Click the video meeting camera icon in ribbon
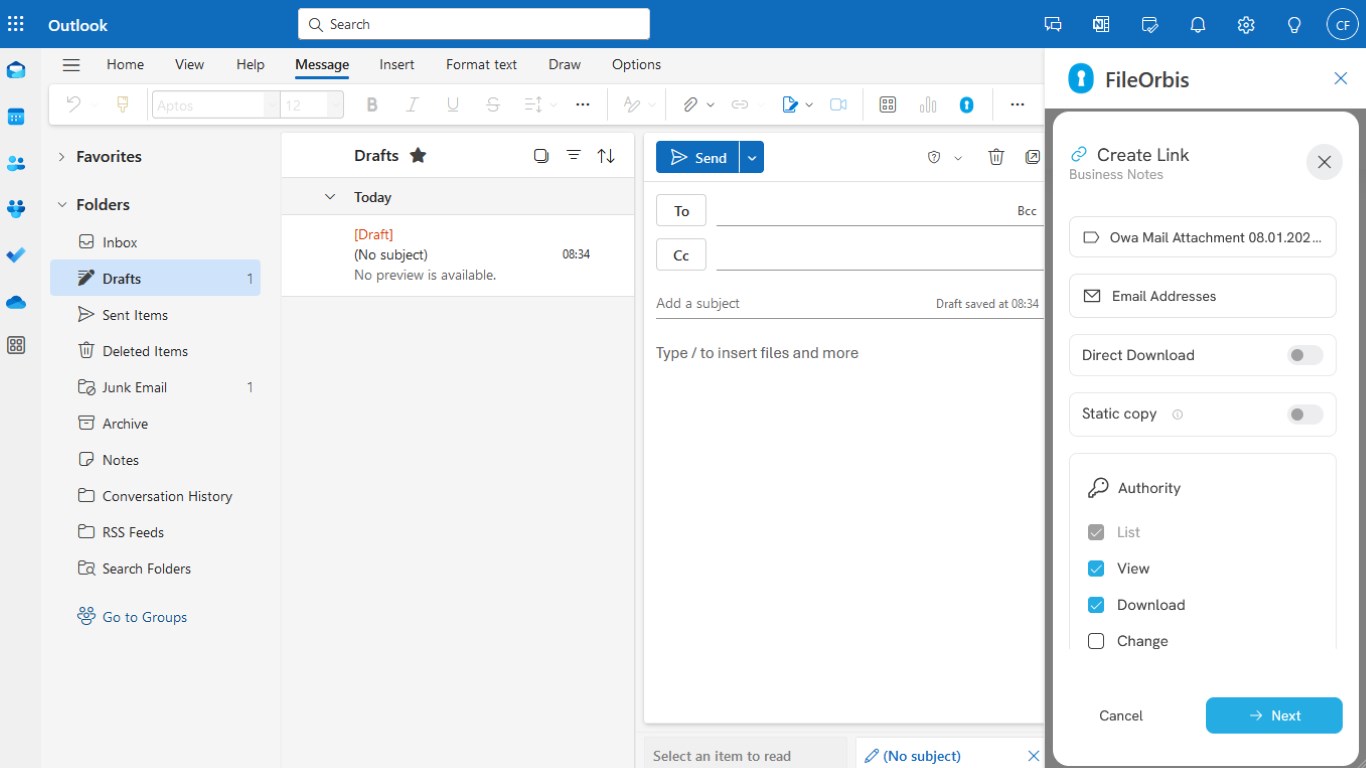The height and width of the screenshot is (768, 1366). (839, 104)
